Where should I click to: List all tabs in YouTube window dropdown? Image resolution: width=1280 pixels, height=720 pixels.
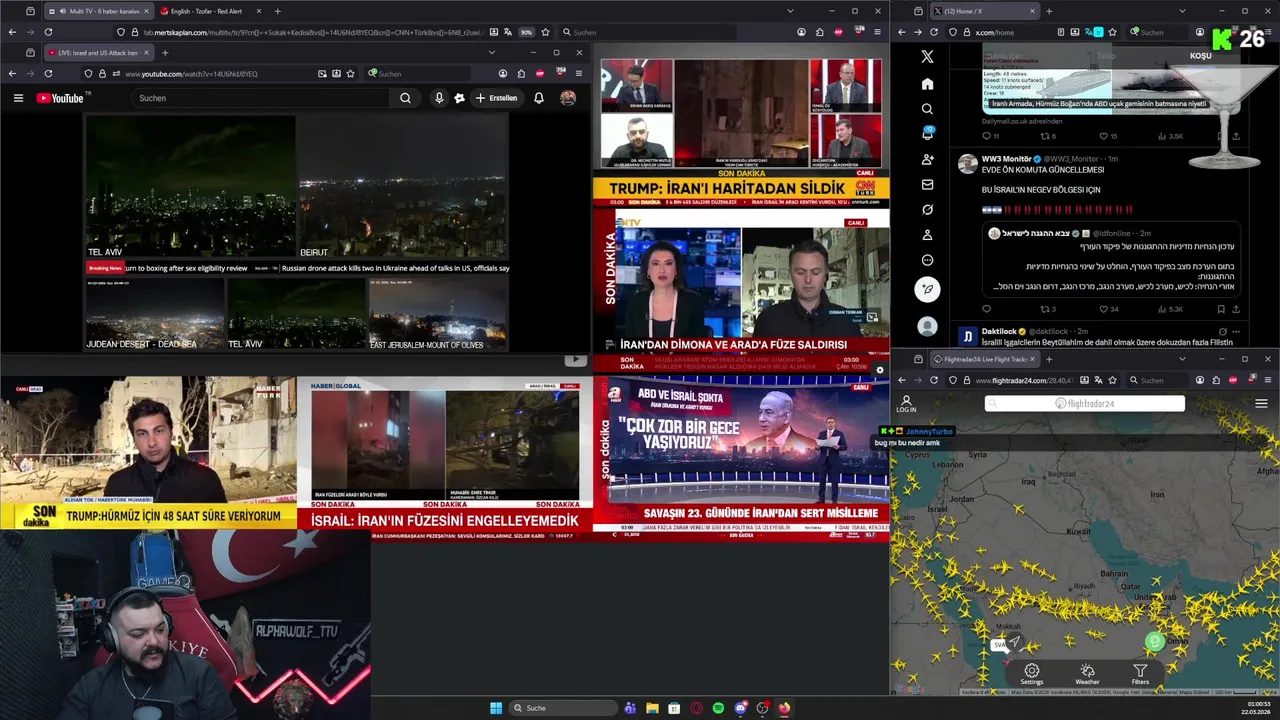click(x=491, y=52)
